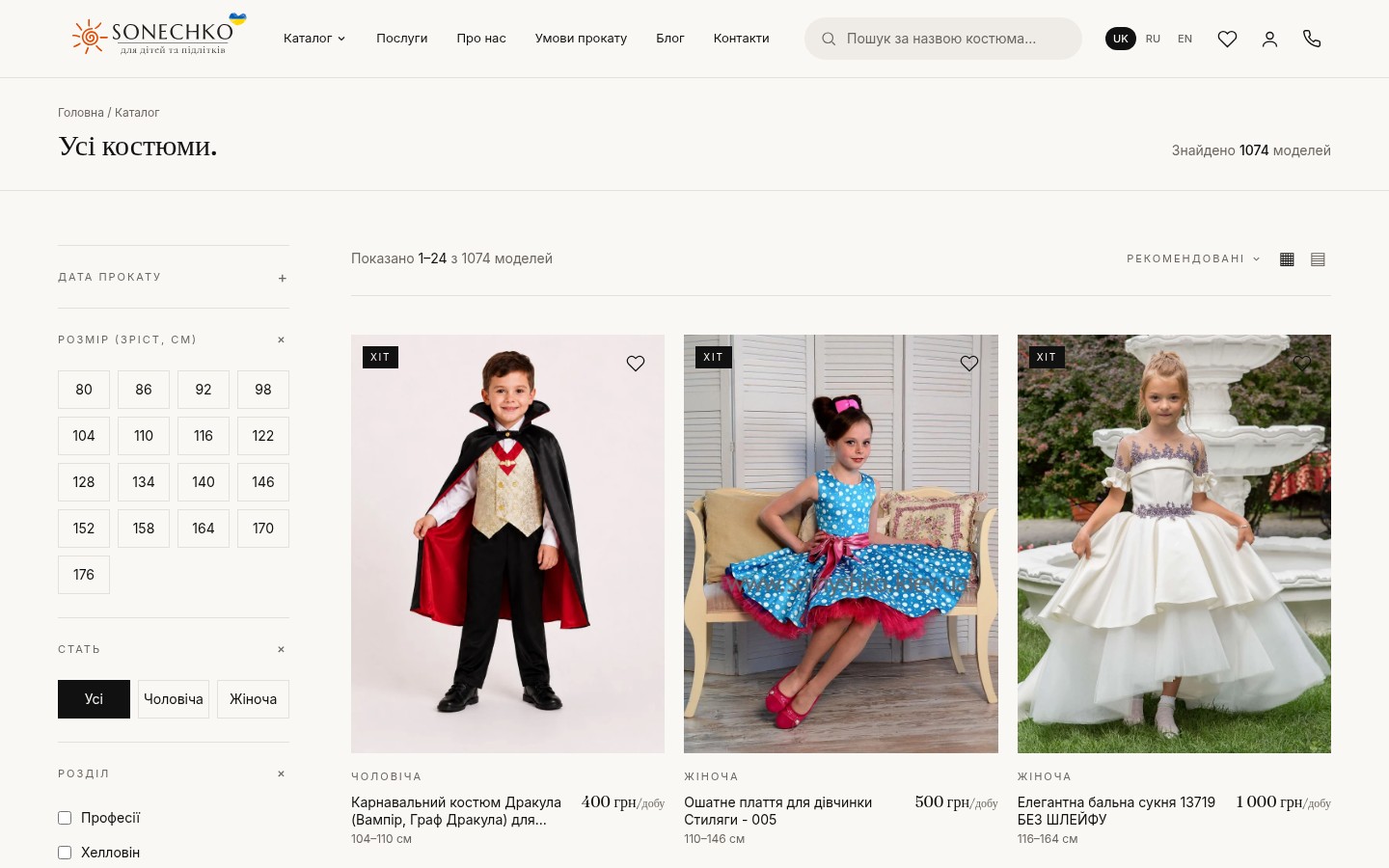The image size is (1389, 868).
Task: Go to Головна breadcrumb link
Action: click(81, 113)
